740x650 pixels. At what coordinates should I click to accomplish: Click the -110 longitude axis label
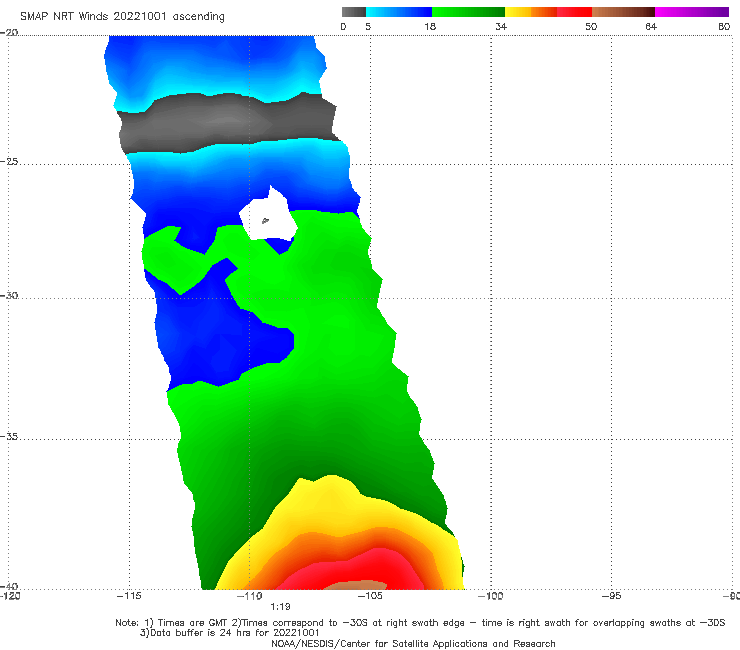click(x=250, y=596)
